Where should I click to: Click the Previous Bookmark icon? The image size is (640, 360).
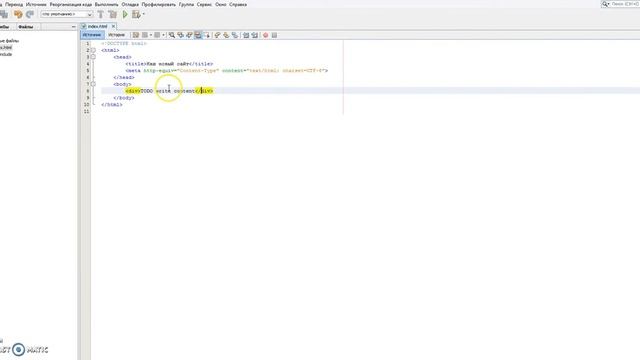[218, 35]
